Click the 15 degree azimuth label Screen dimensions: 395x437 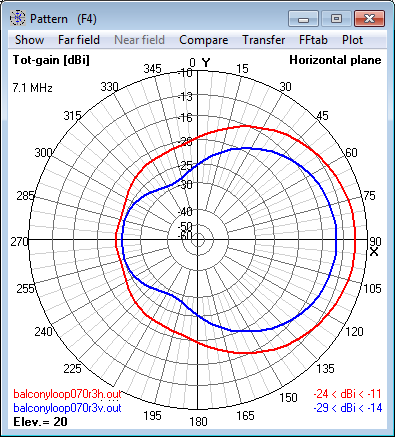242,69
